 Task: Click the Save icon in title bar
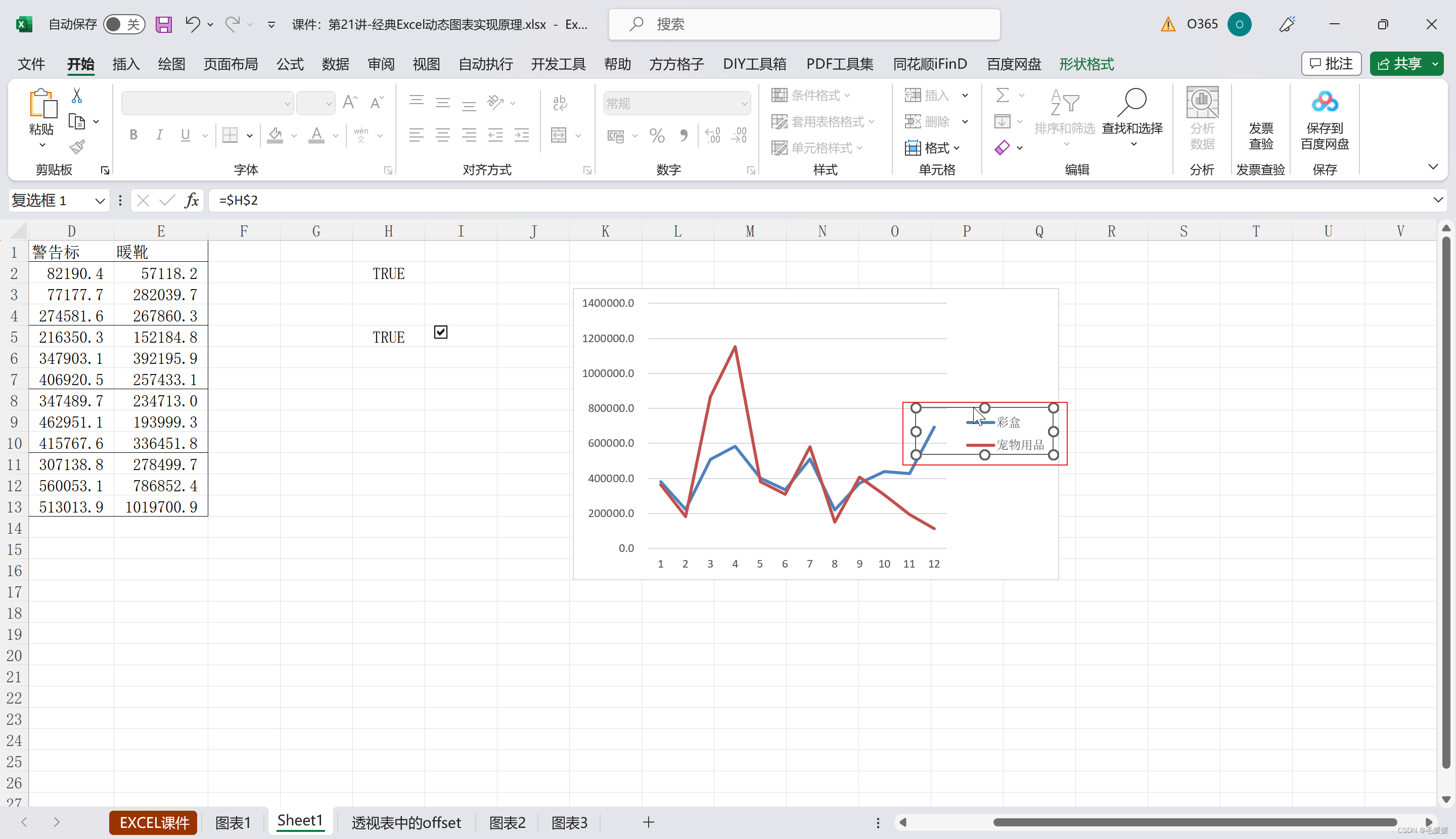pyautogui.click(x=164, y=24)
